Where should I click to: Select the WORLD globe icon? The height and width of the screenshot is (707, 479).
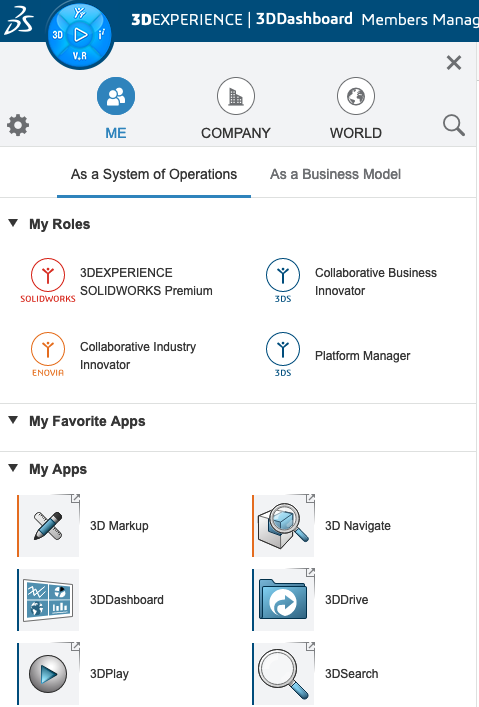pyautogui.click(x=356, y=96)
